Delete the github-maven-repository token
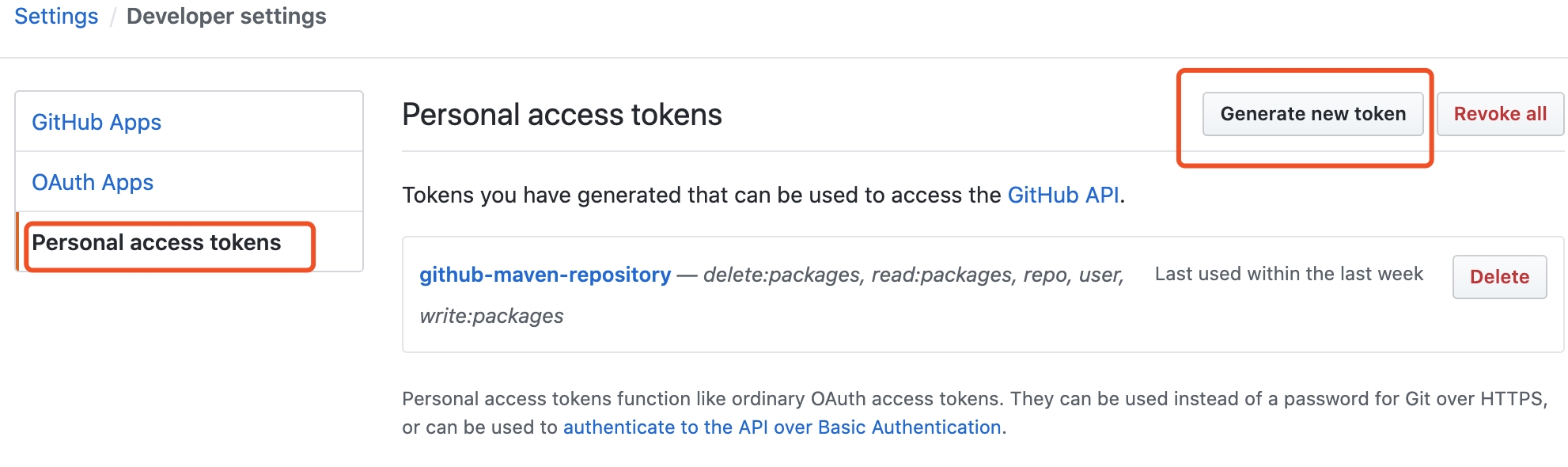Screen dimensions: 1568x467 (1499, 277)
